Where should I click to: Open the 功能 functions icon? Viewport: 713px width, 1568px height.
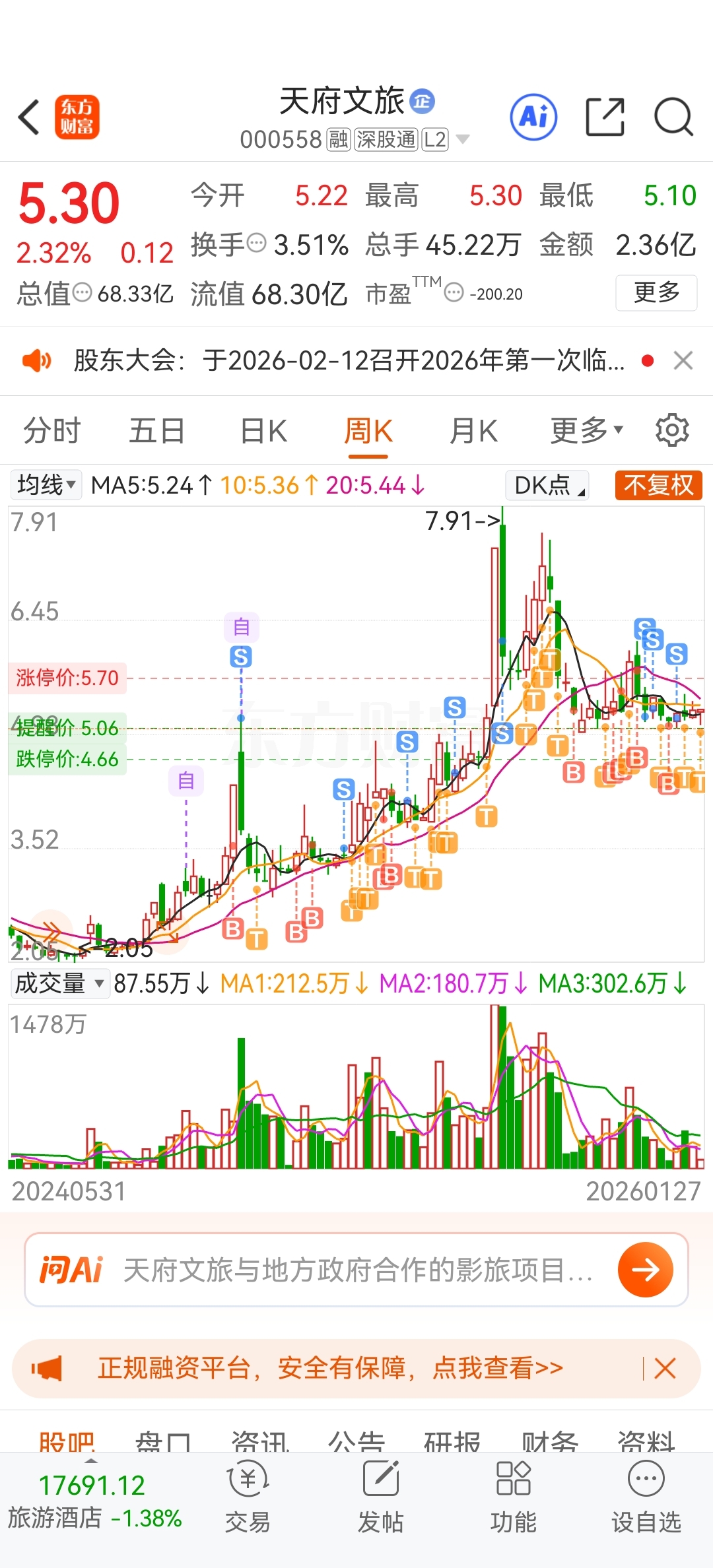(x=513, y=1497)
